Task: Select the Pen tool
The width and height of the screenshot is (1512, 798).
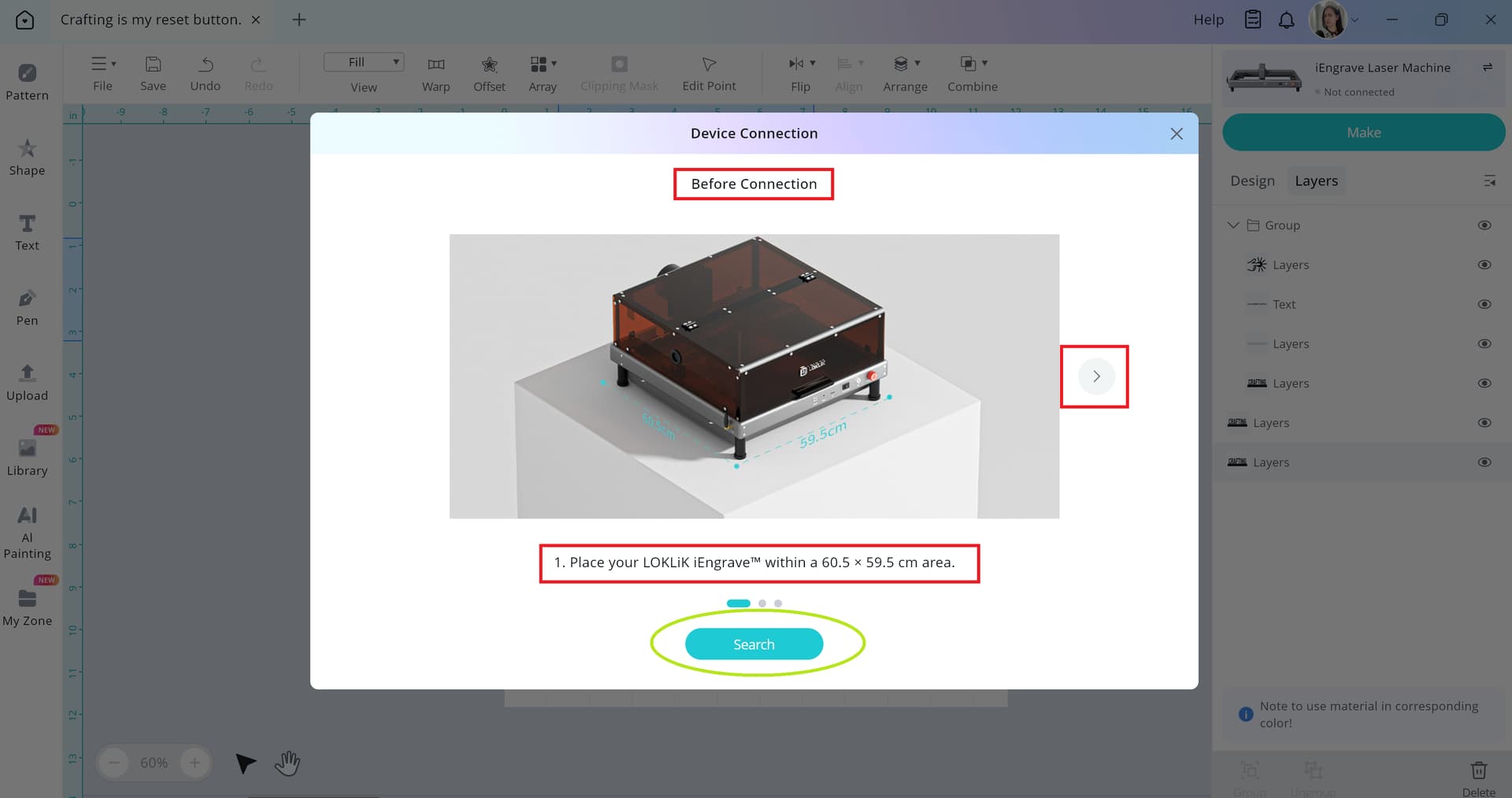Action: (x=27, y=307)
